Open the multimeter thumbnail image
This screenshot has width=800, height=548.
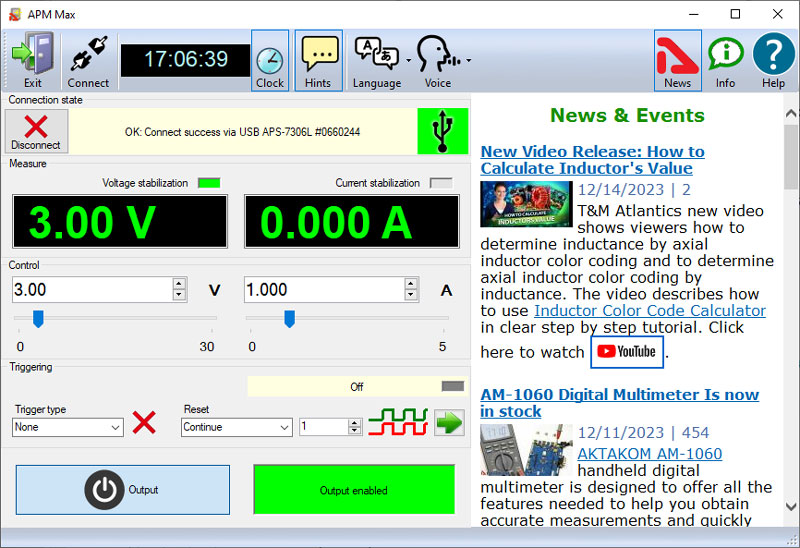coord(526,450)
